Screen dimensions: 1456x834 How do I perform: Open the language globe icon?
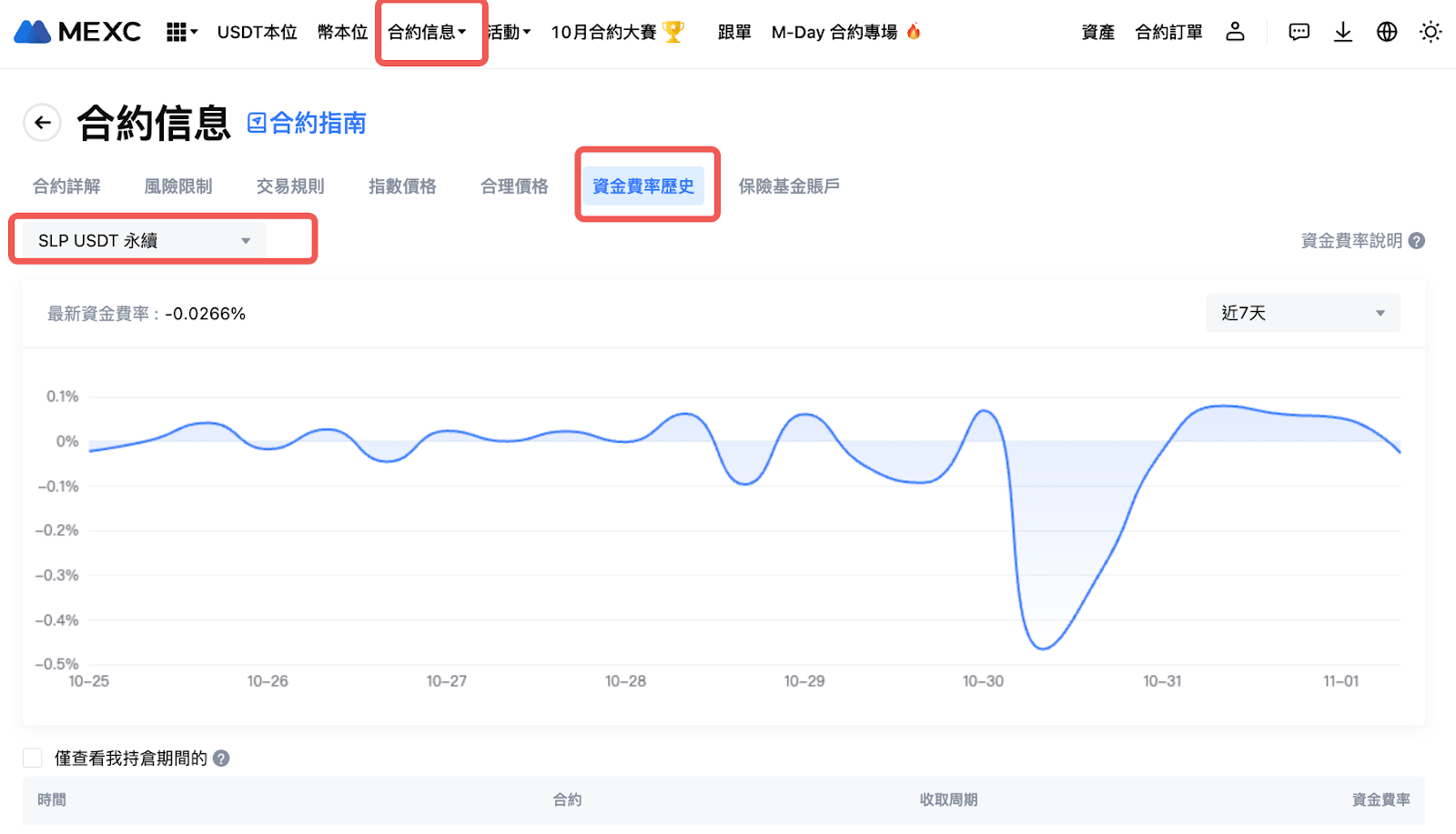point(1386,32)
